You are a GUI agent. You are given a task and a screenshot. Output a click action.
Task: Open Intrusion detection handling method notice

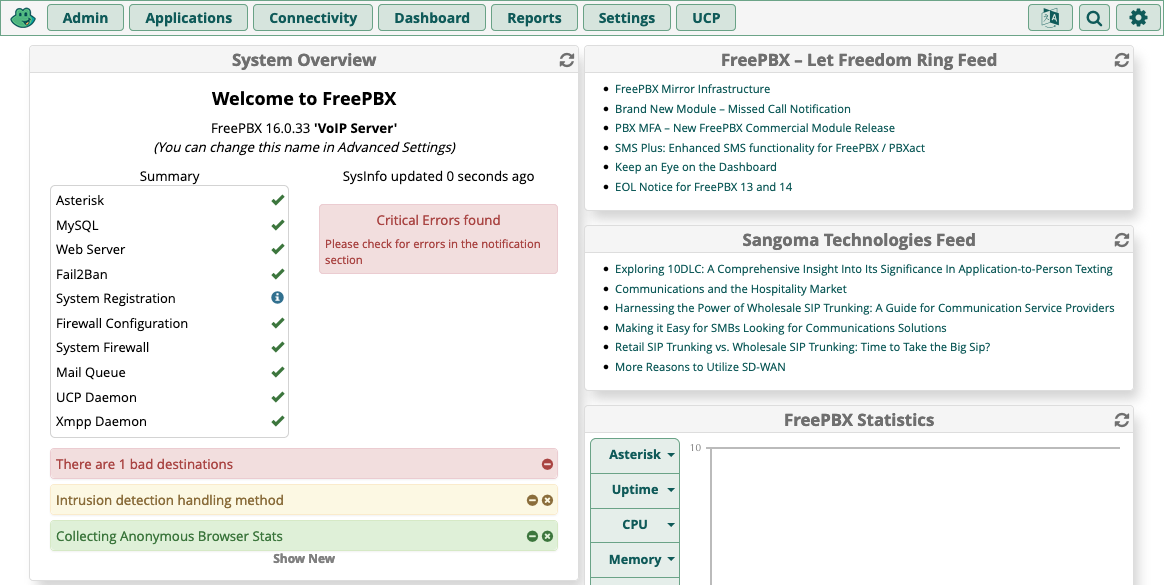click(x=304, y=500)
